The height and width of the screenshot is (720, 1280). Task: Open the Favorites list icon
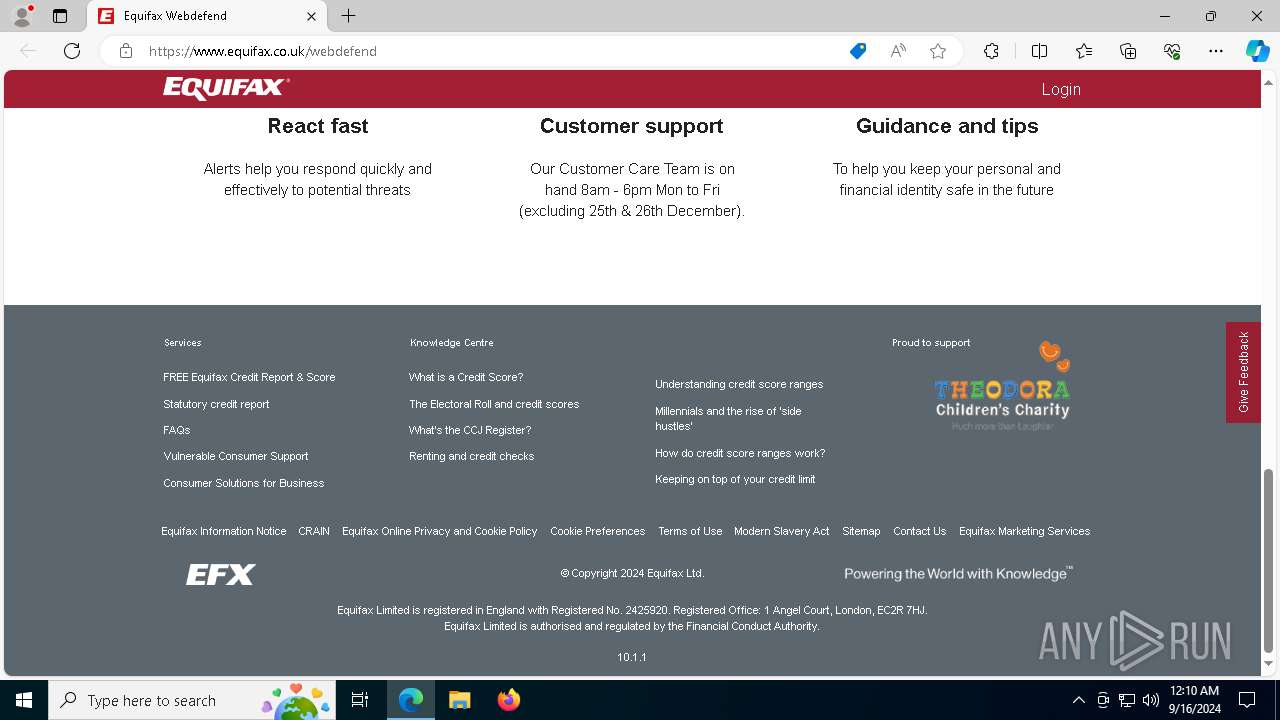coord(1084,51)
